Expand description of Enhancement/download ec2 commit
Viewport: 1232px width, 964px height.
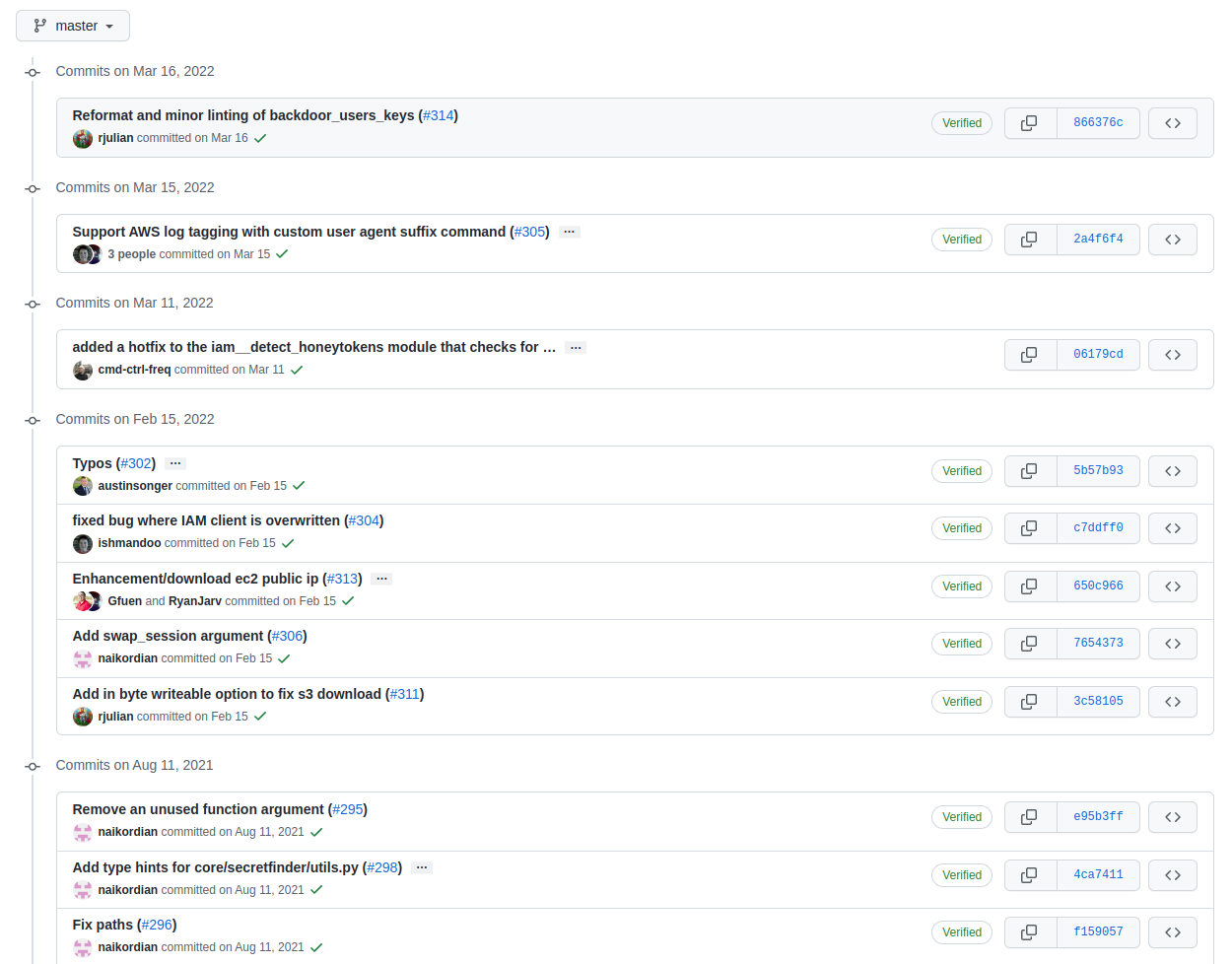[x=381, y=579]
